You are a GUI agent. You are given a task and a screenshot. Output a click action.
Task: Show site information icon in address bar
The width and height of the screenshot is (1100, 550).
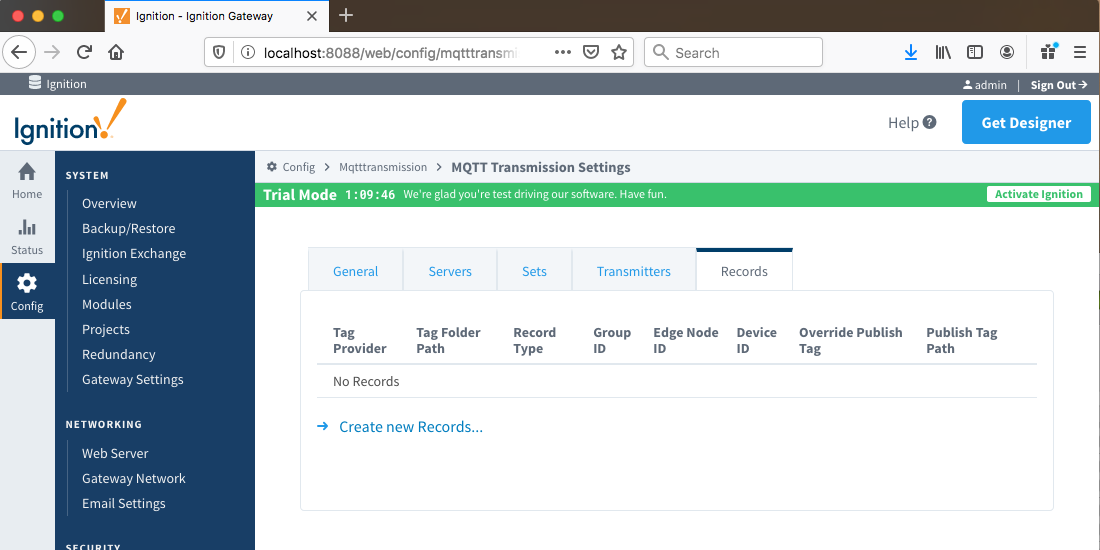[246, 52]
